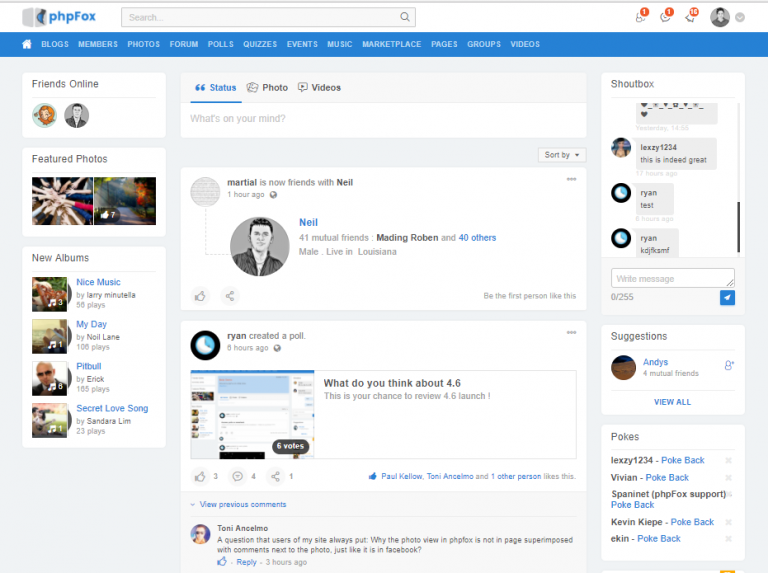Add Andys as friend icon
Viewport: 768px width, 573px height.
(729, 366)
